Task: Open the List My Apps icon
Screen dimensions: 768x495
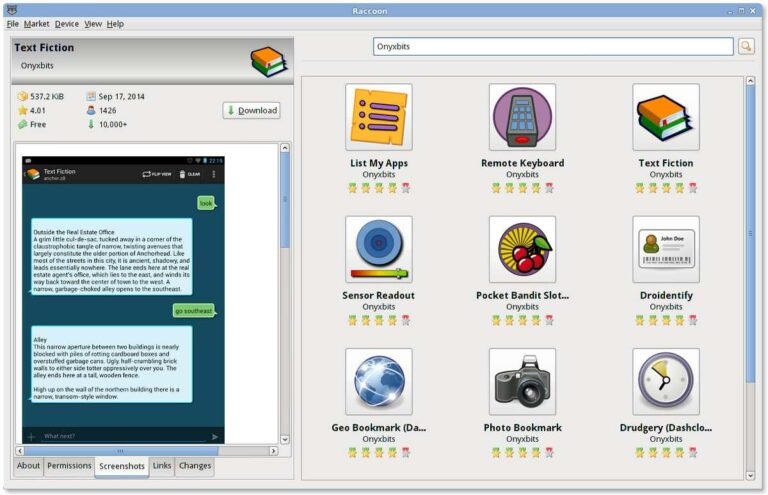Action: coord(379,117)
